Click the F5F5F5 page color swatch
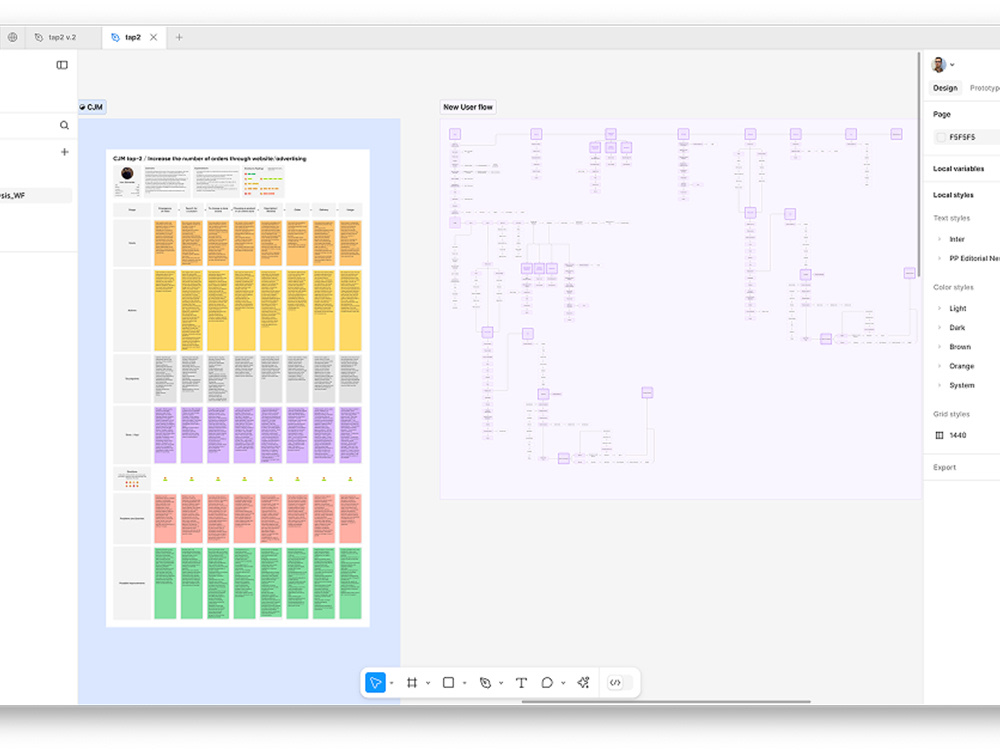Image resolution: width=1000 pixels, height=750 pixels. [x=941, y=137]
